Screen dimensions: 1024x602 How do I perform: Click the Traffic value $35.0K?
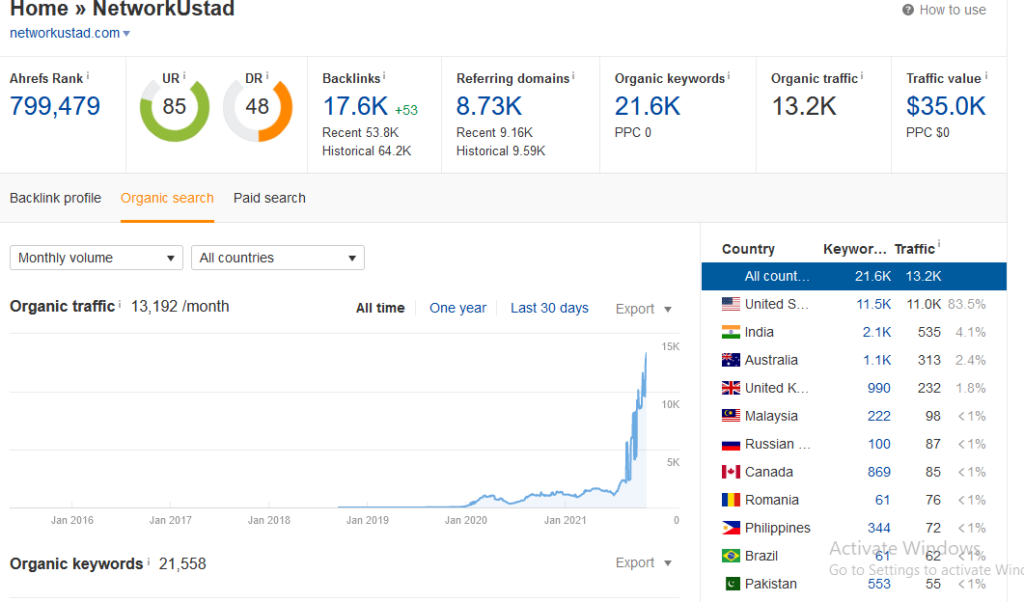point(946,106)
